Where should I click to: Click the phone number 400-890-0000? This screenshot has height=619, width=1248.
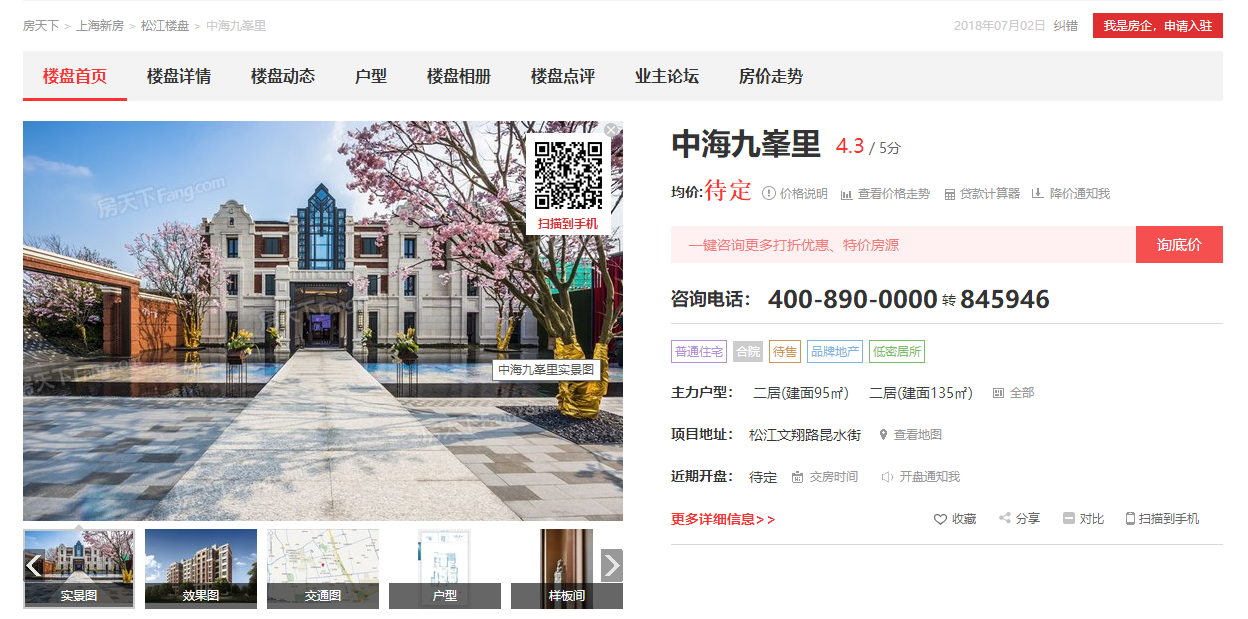click(853, 299)
